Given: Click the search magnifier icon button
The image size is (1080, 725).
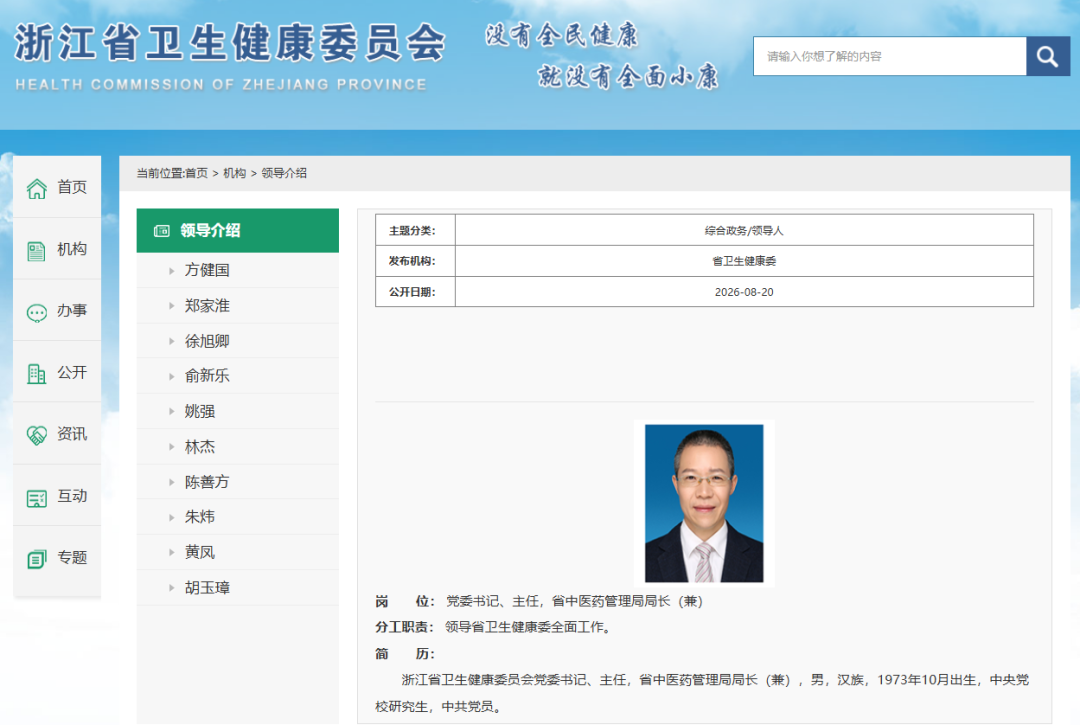Looking at the screenshot, I should pos(1048,56).
